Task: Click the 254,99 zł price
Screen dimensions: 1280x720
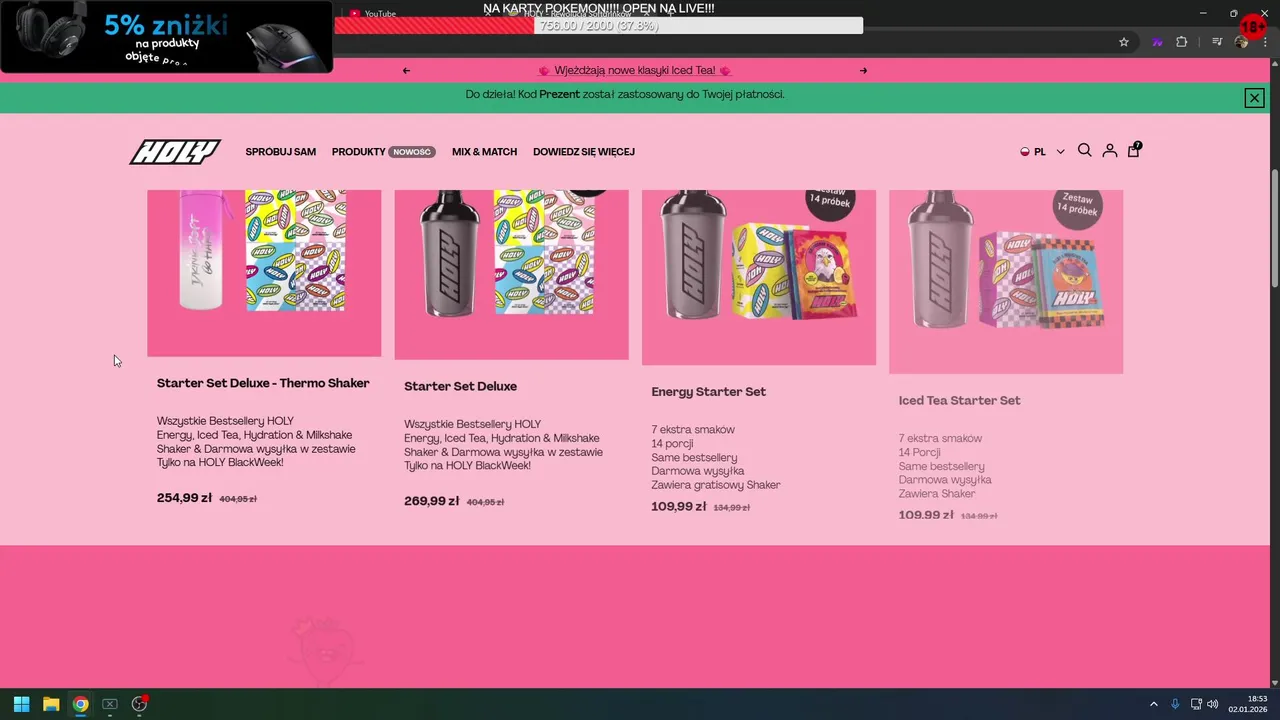Action: [x=184, y=498]
